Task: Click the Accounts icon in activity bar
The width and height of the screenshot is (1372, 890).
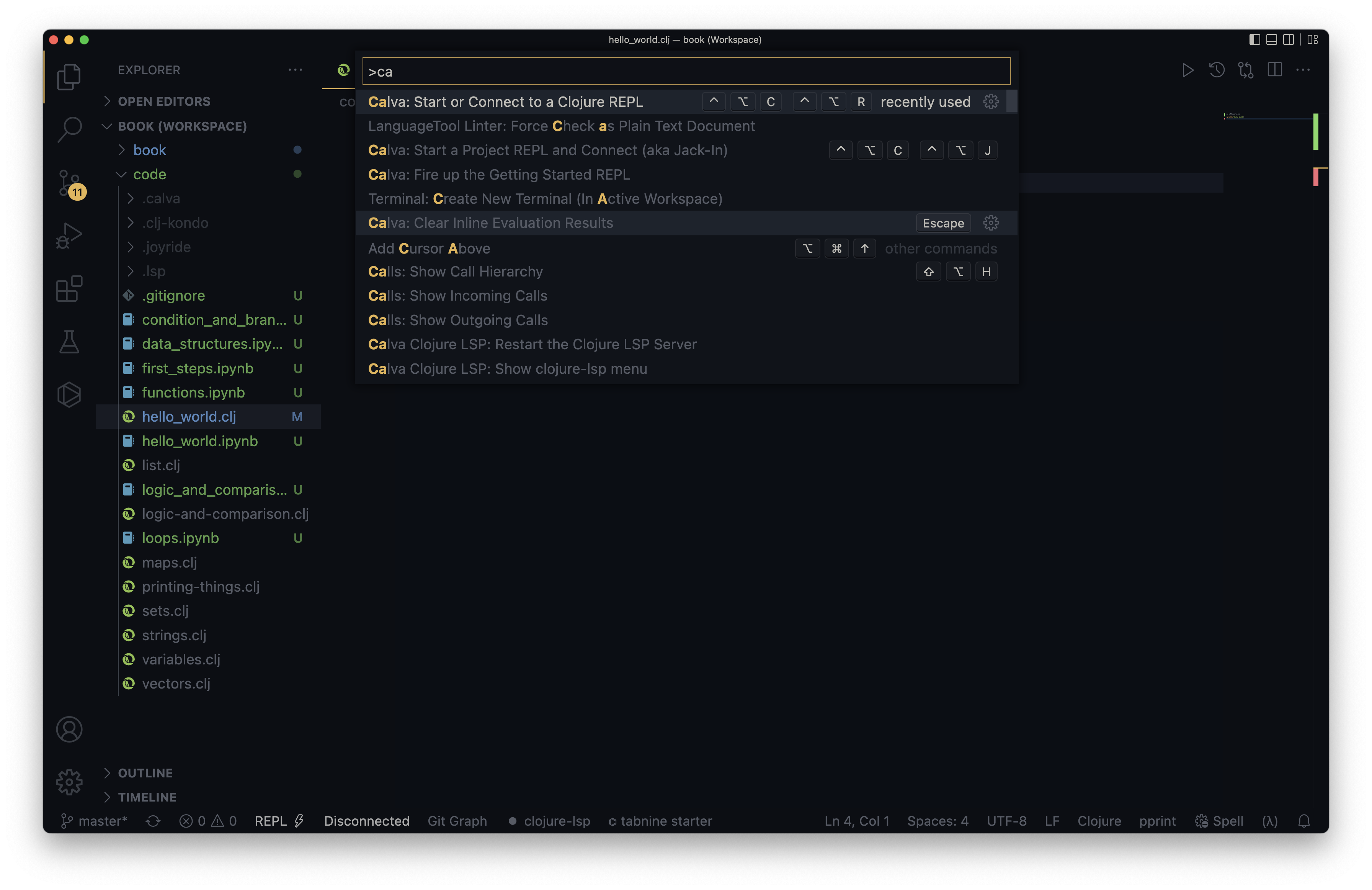Action: tap(69, 729)
